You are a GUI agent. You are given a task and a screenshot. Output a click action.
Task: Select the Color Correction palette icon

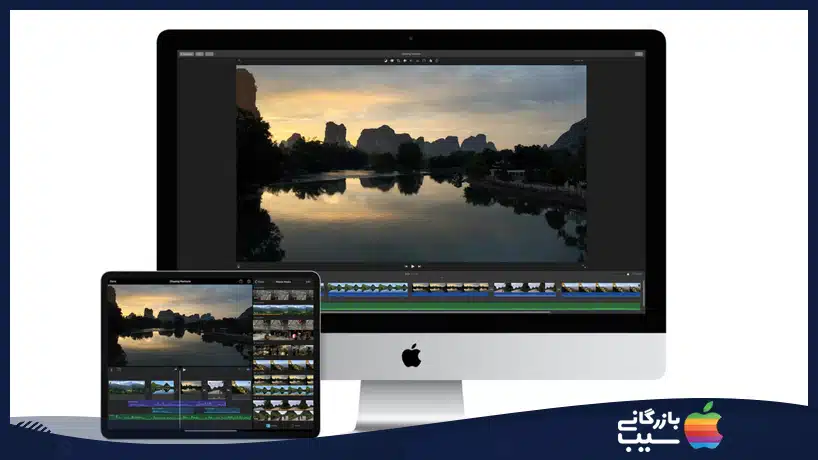392,61
